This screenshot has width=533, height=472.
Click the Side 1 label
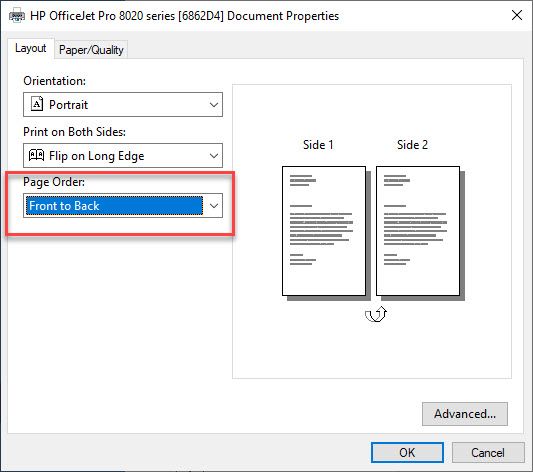click(x=318, y=145)
